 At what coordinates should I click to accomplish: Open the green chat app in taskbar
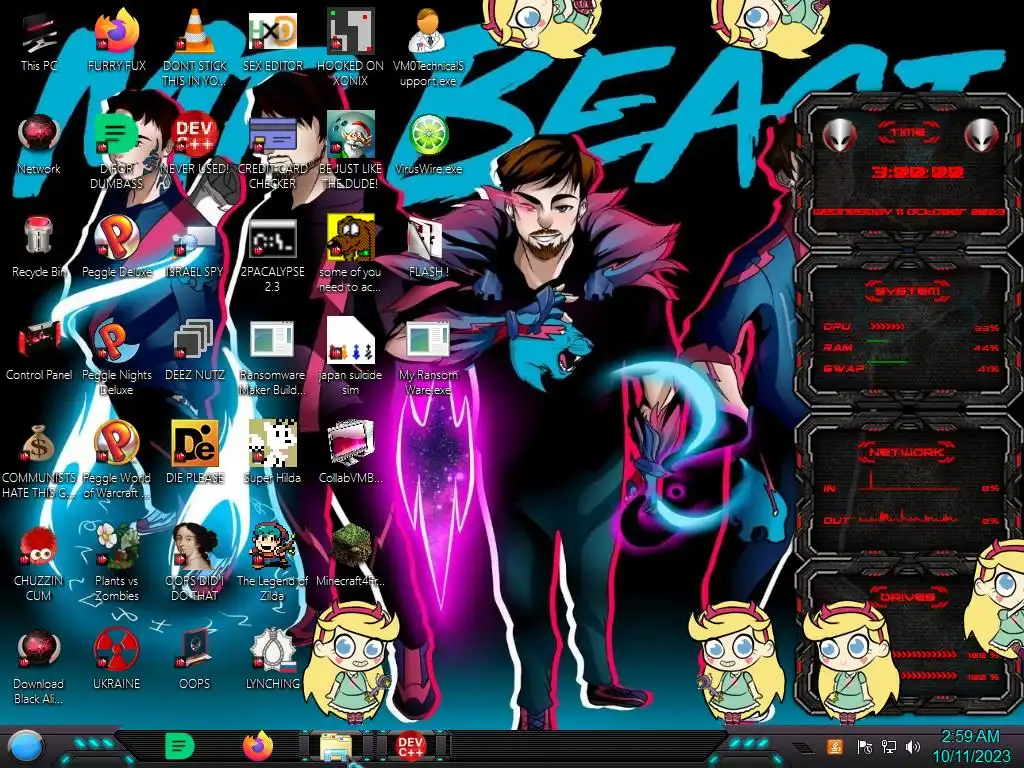[x=179, y=746]
